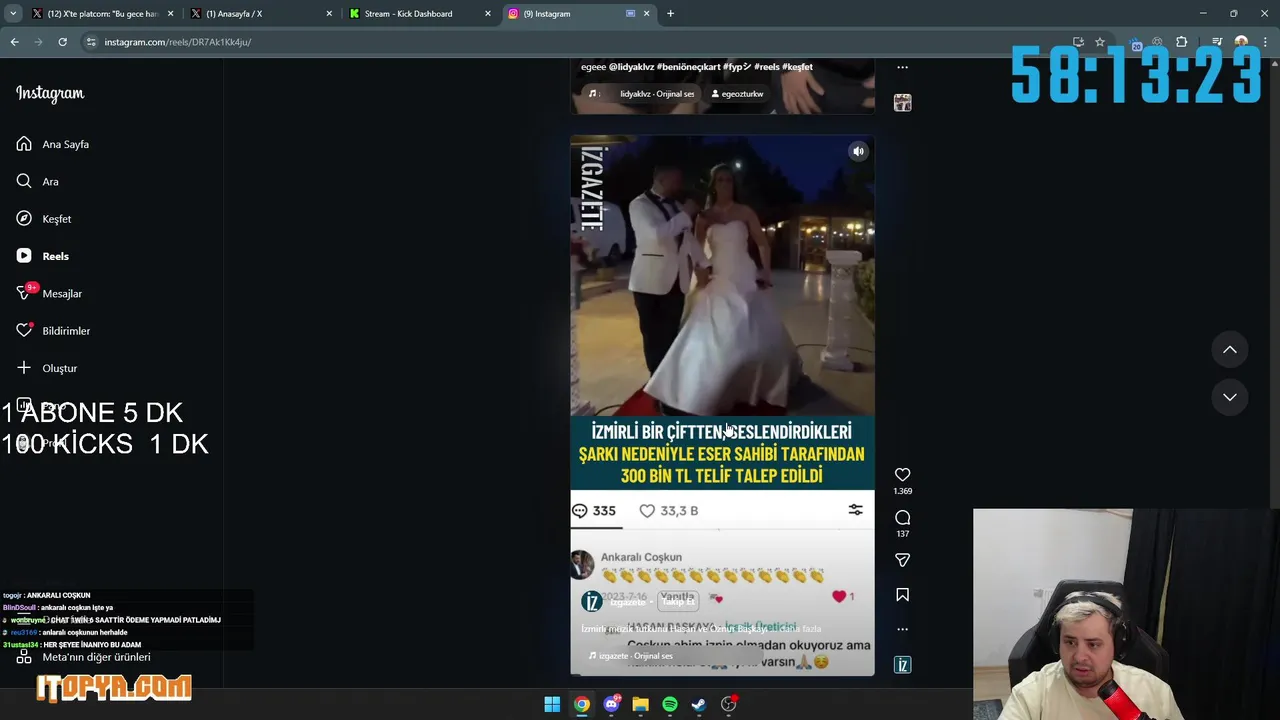Share reel with paper plane icon

pyautogui.click(x=902, y=560)
